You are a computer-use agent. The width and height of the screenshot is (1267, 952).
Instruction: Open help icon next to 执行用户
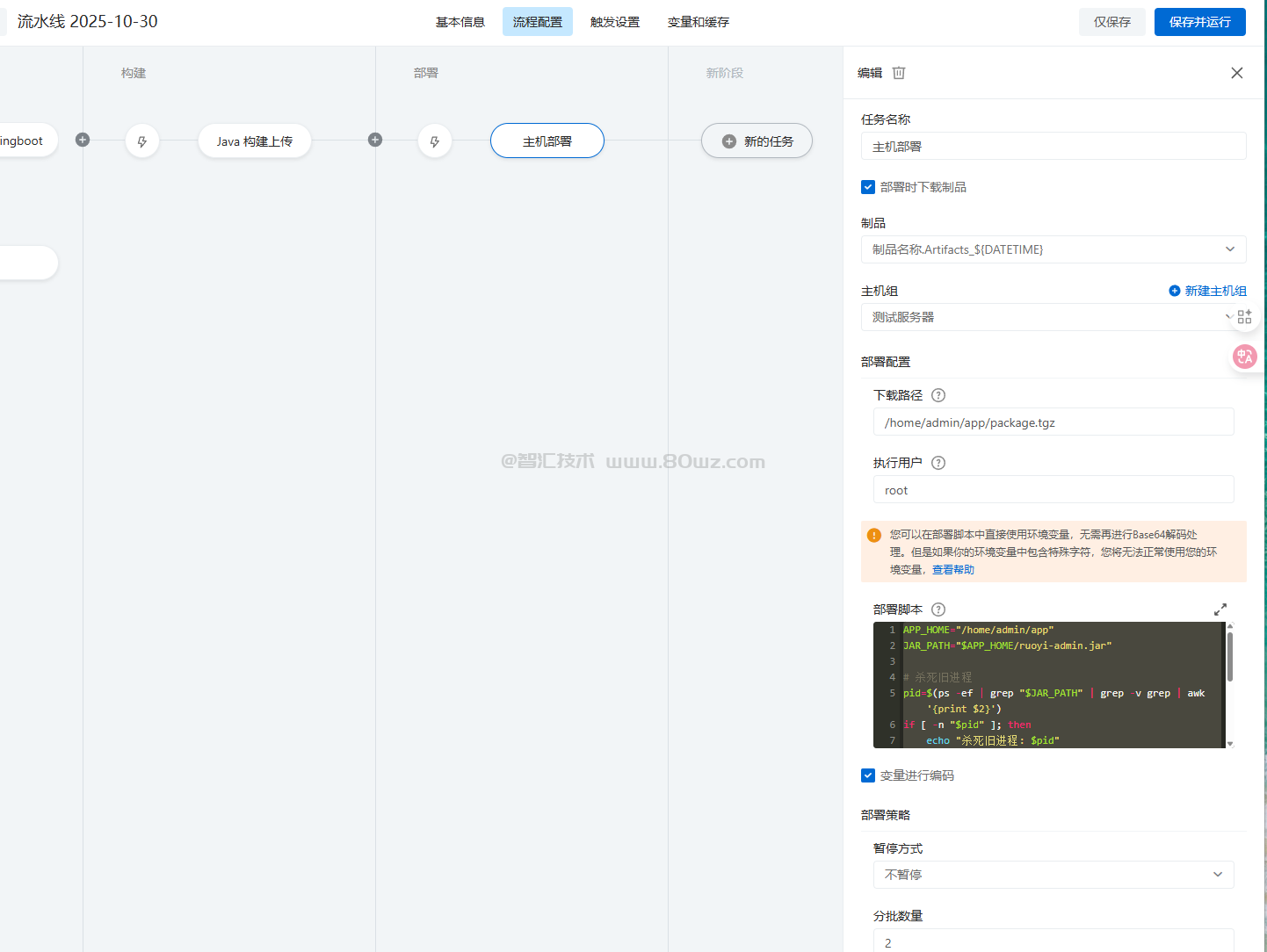[x=938, y=463]
